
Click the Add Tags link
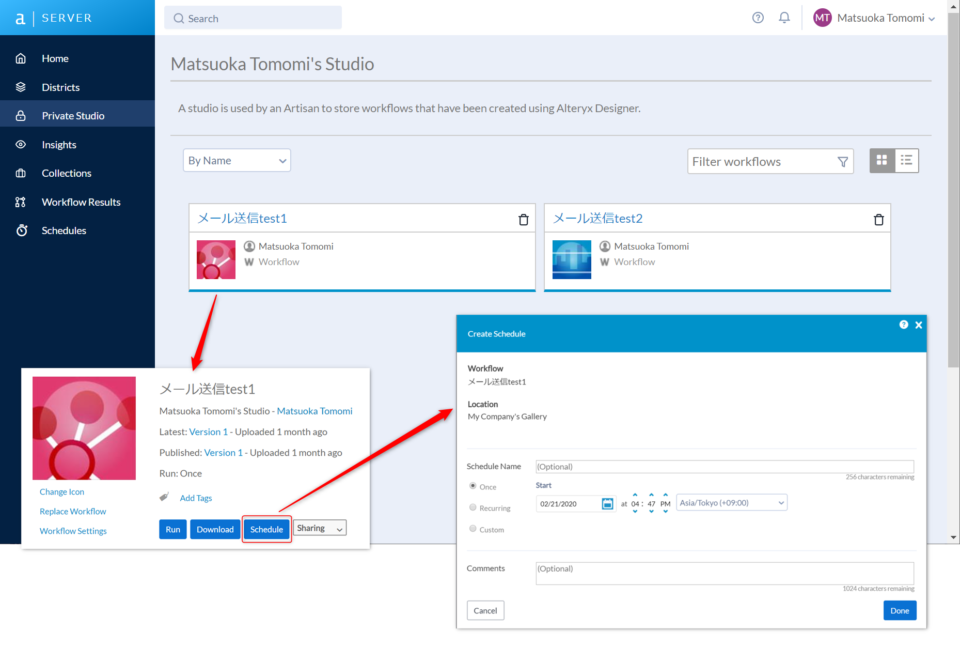click(196, 498)
